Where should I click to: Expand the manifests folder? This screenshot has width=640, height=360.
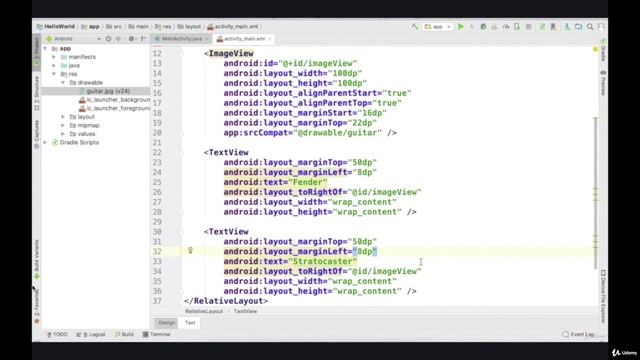[54, 57]
